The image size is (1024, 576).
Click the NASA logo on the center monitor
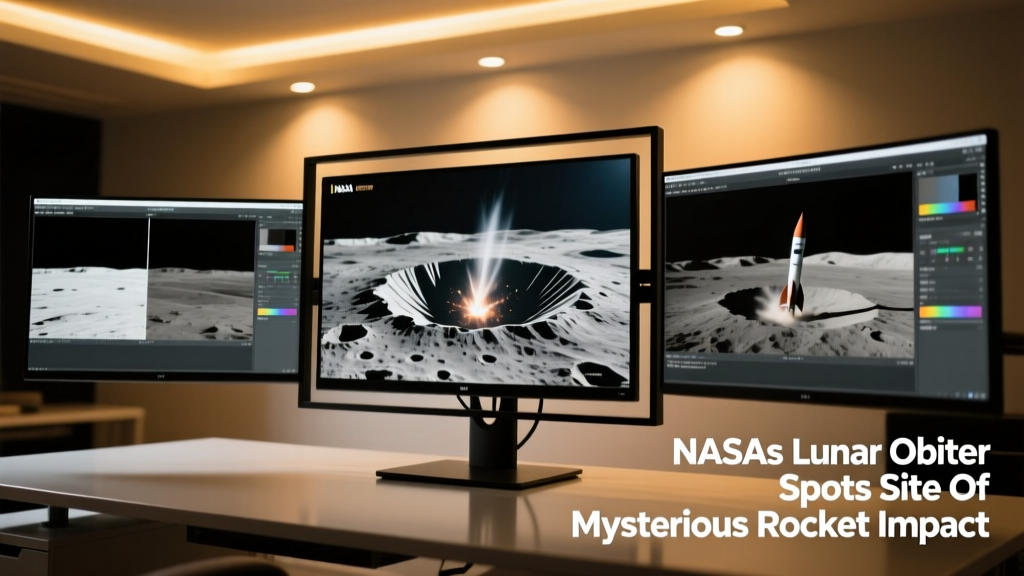pyautogui.click(x=342, y=189)
